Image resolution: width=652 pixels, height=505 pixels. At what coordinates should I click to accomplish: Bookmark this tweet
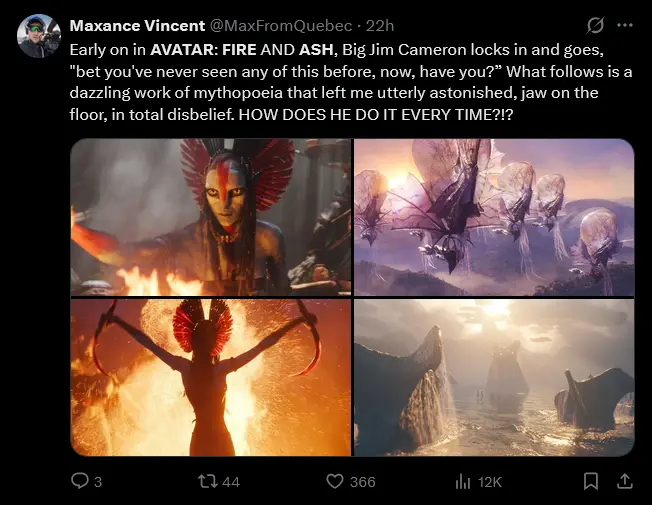[590, 481]
